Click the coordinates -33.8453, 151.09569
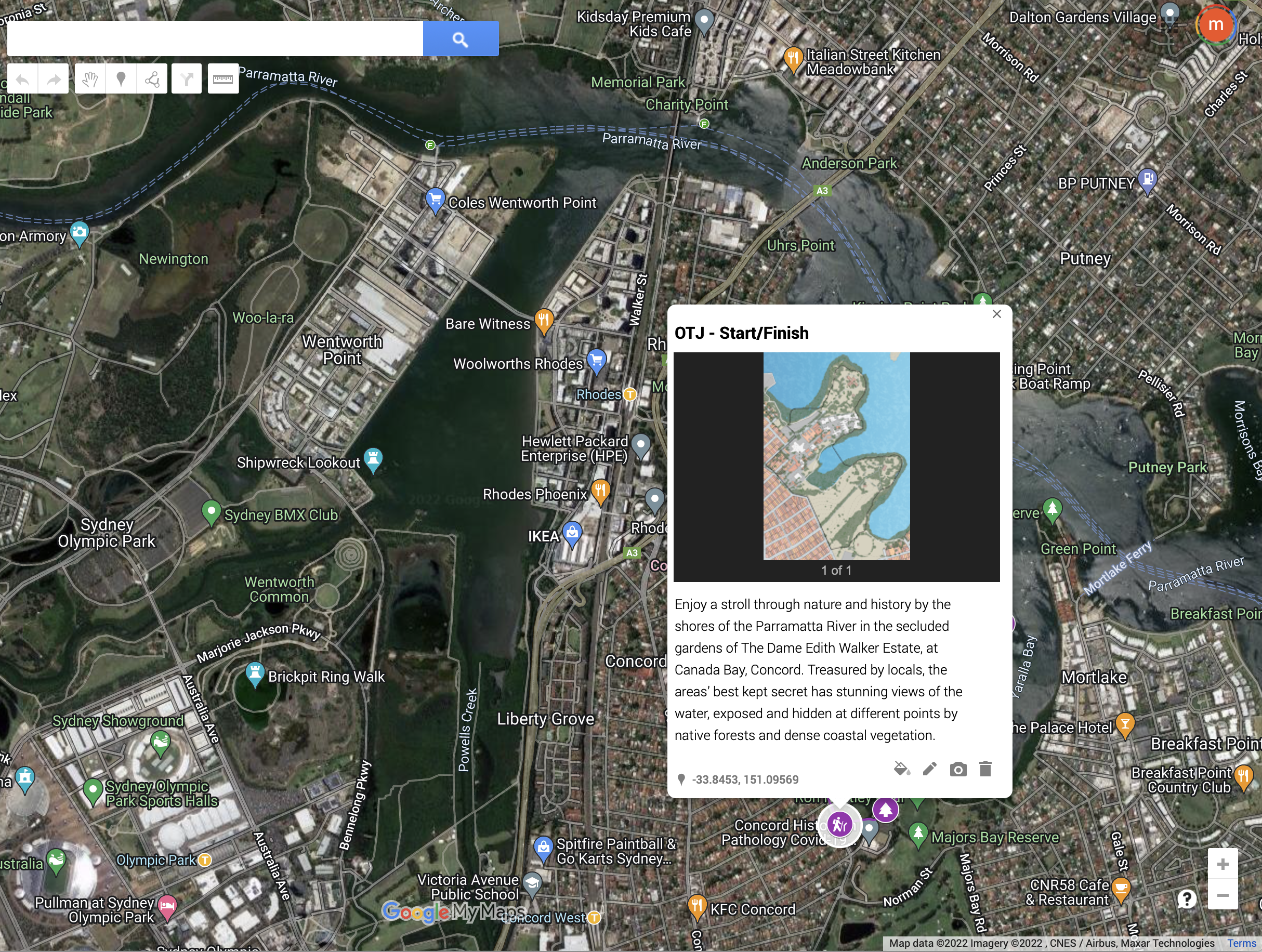 (745, 779)
